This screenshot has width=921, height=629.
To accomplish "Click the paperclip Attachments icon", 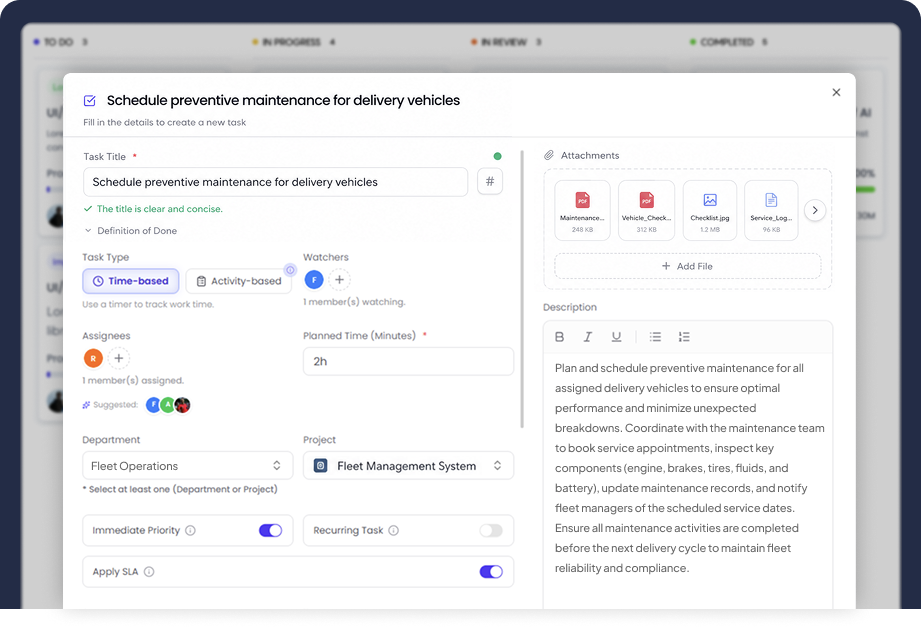I will point(549,155).
